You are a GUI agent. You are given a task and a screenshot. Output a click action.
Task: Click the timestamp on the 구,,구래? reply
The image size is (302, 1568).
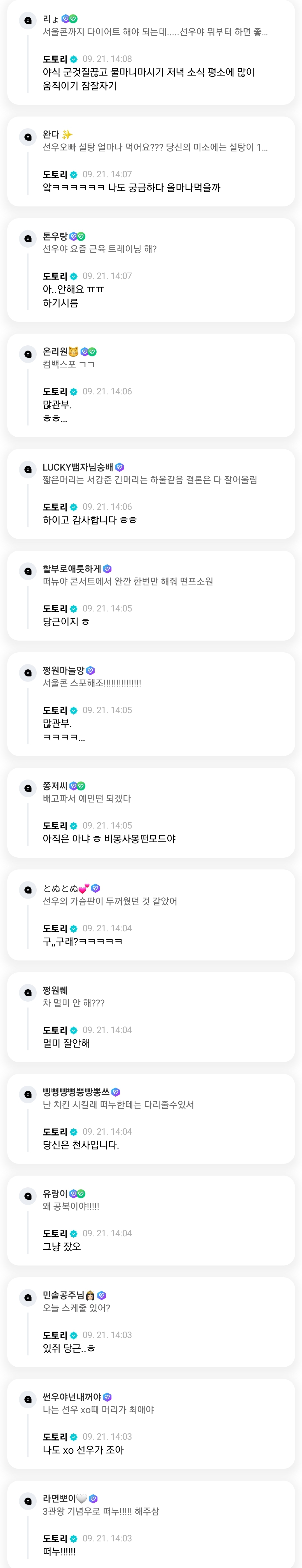point(107,928)
